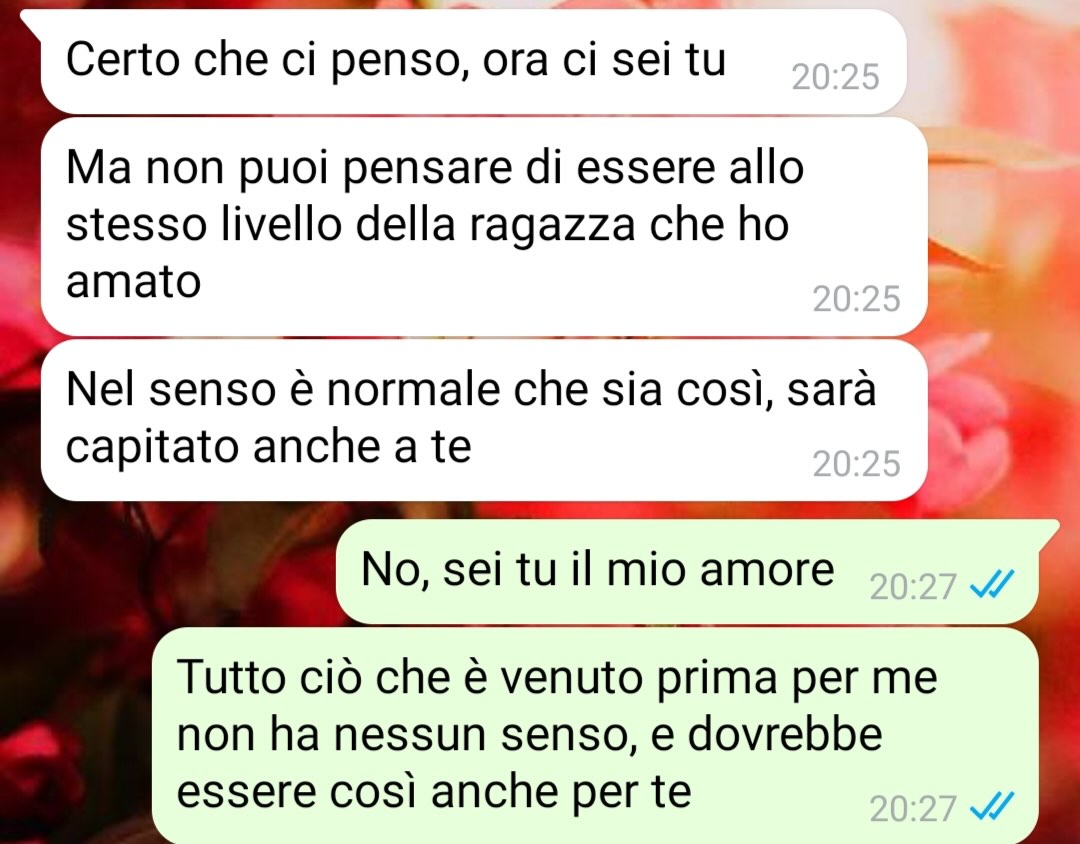This screenshot has height=844, width=1080.
Task: Click the words "non ha nessun senso"
Action: coord(404,735)
